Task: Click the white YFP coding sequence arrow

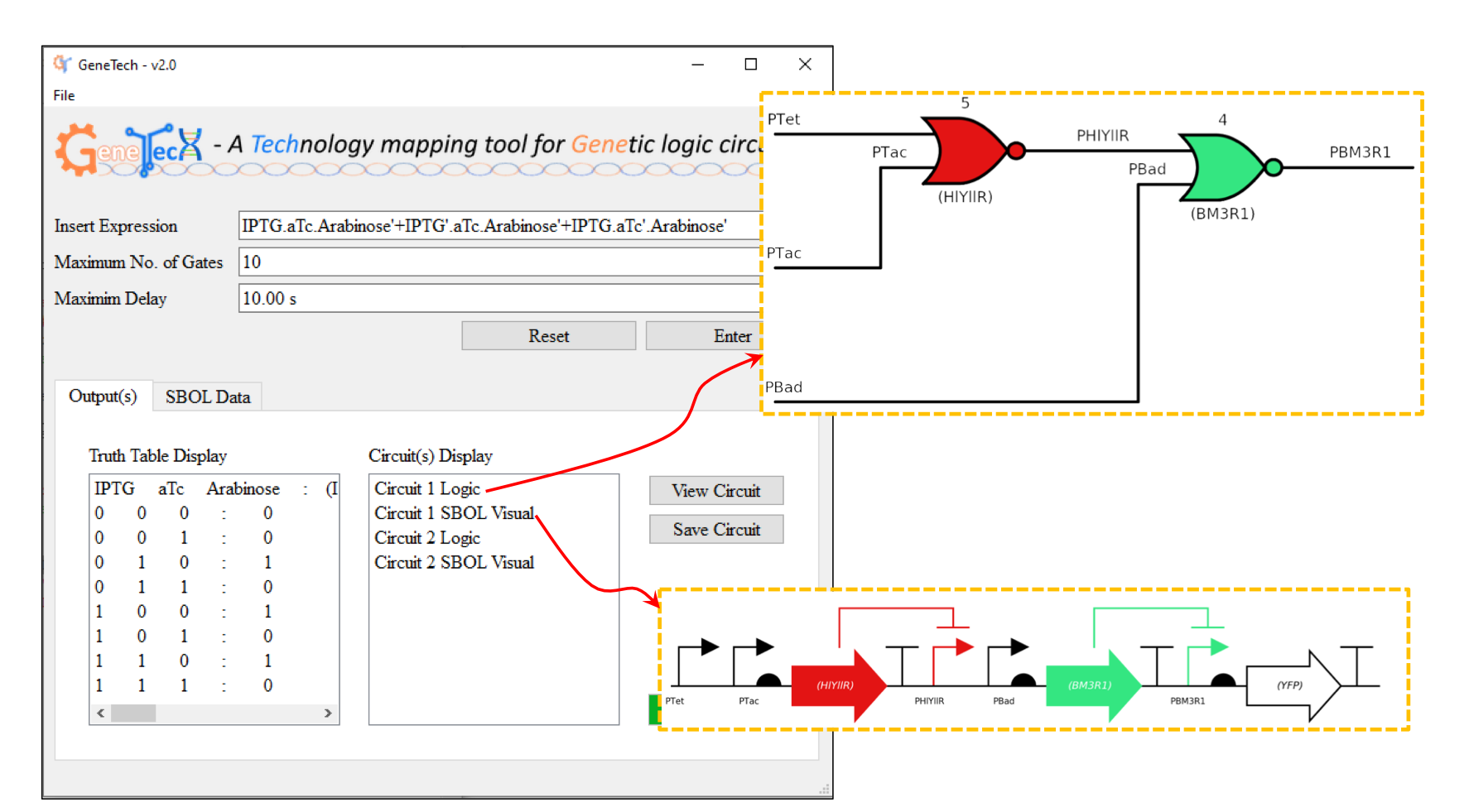Action: pyautogui.click(x=1292, y=685)
